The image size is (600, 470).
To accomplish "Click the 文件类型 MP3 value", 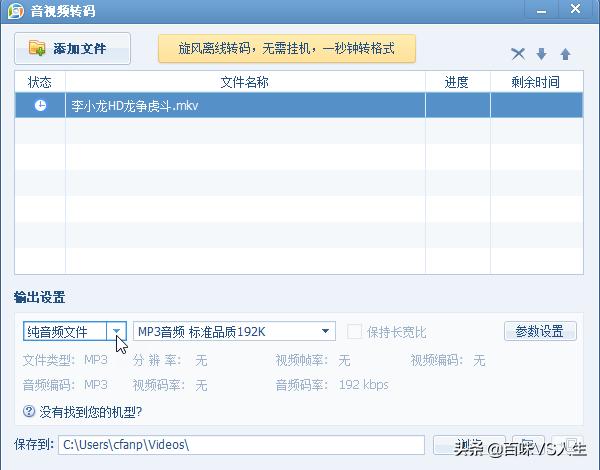I will click(x=96, y=360).
